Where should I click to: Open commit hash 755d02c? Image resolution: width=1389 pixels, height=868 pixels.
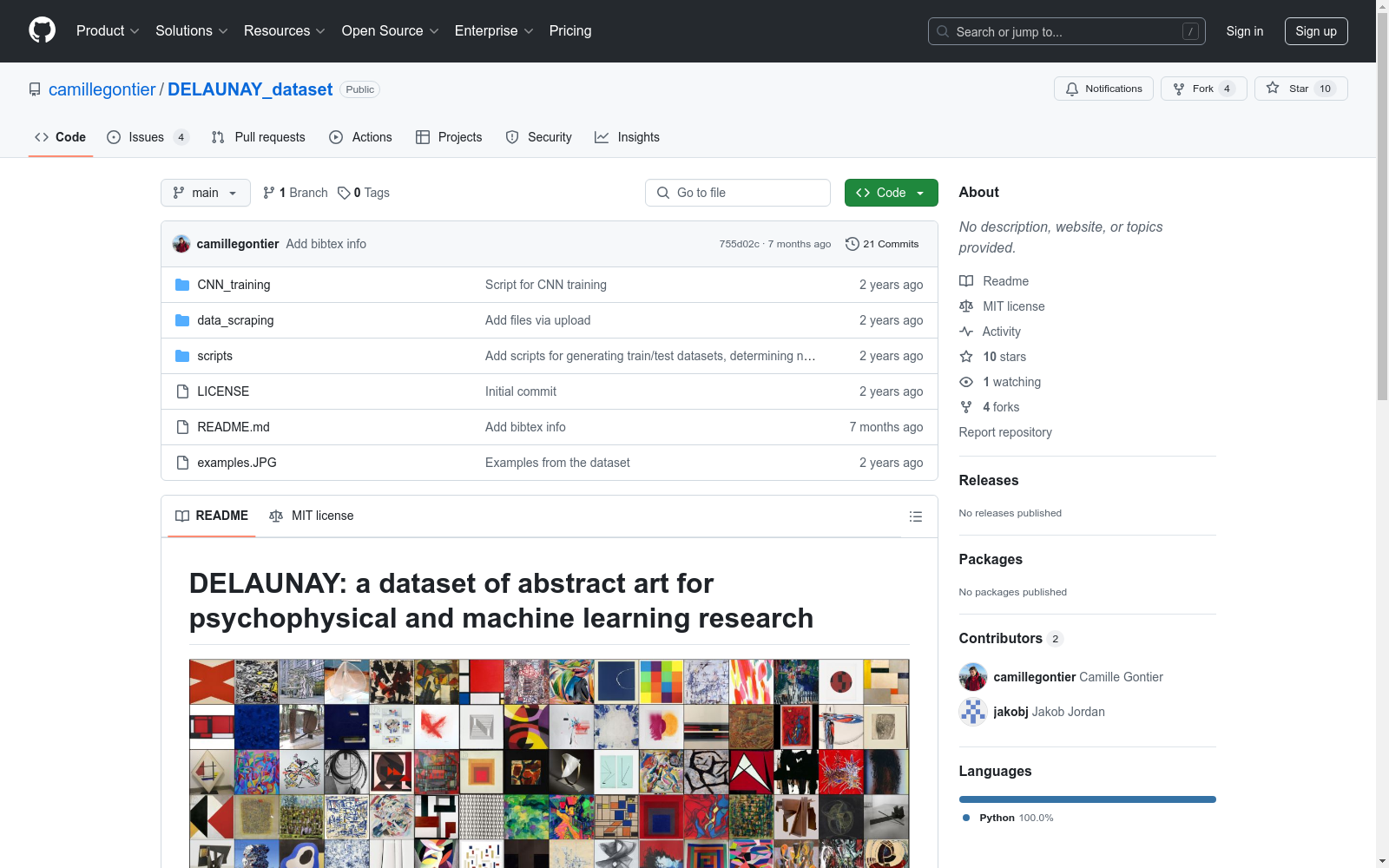tap(740, 244)
